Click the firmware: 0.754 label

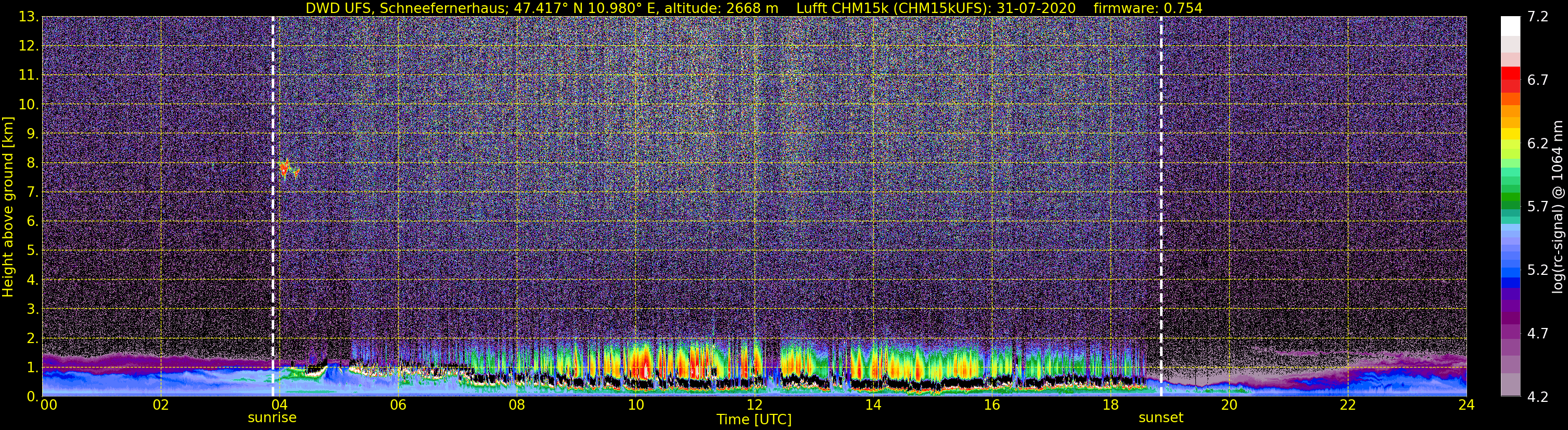pos(1148,8)
